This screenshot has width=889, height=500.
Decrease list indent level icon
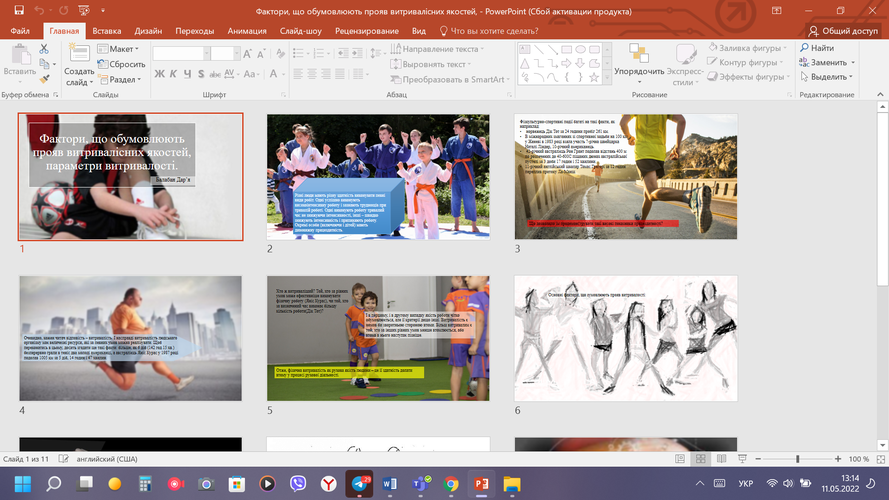coord(343,53)
